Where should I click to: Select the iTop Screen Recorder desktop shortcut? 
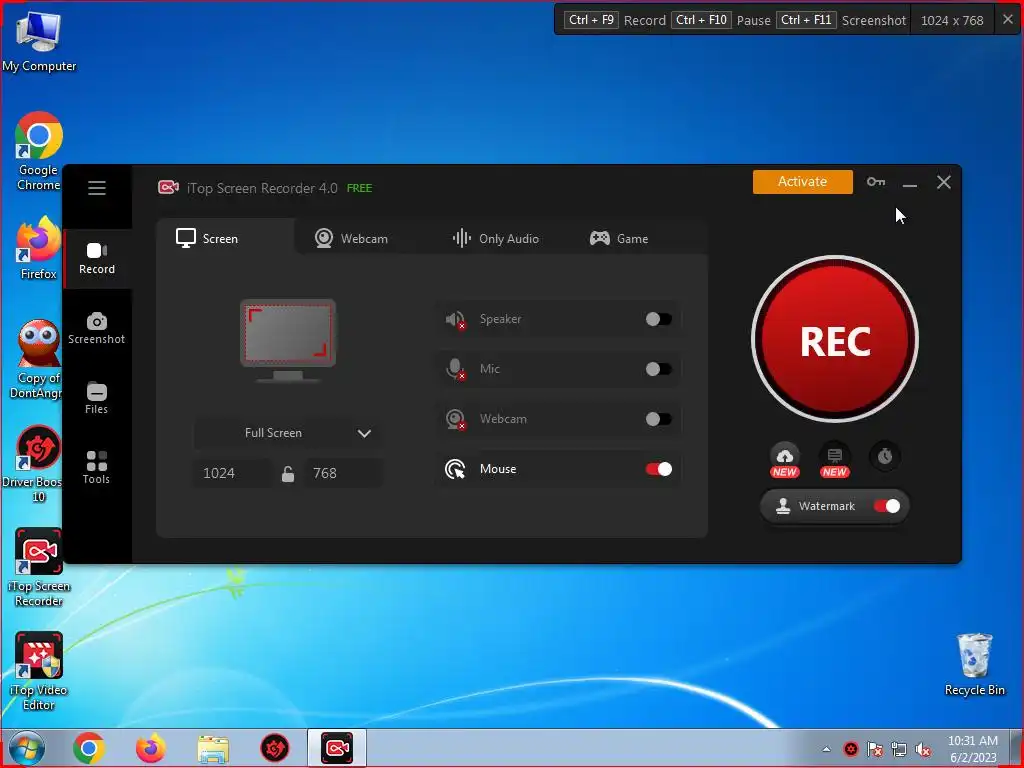pos(39,568)
